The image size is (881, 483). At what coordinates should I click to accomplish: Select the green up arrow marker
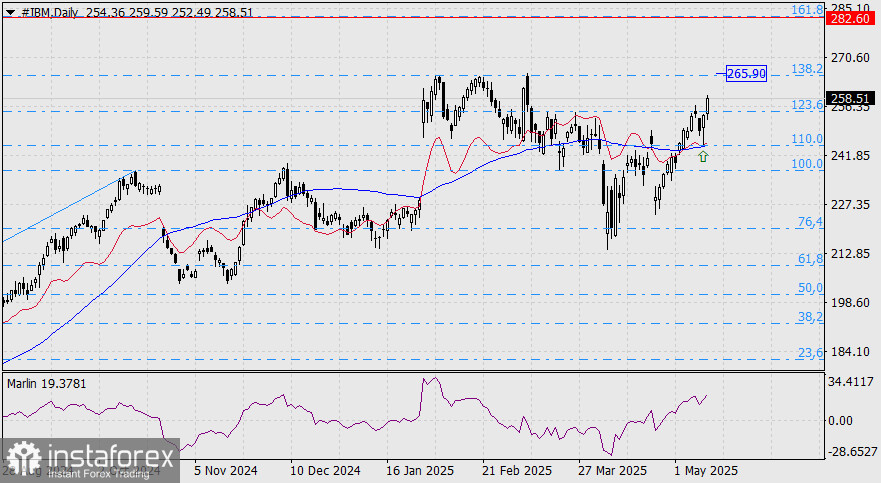pyautogui.click(x=703, y=157)
